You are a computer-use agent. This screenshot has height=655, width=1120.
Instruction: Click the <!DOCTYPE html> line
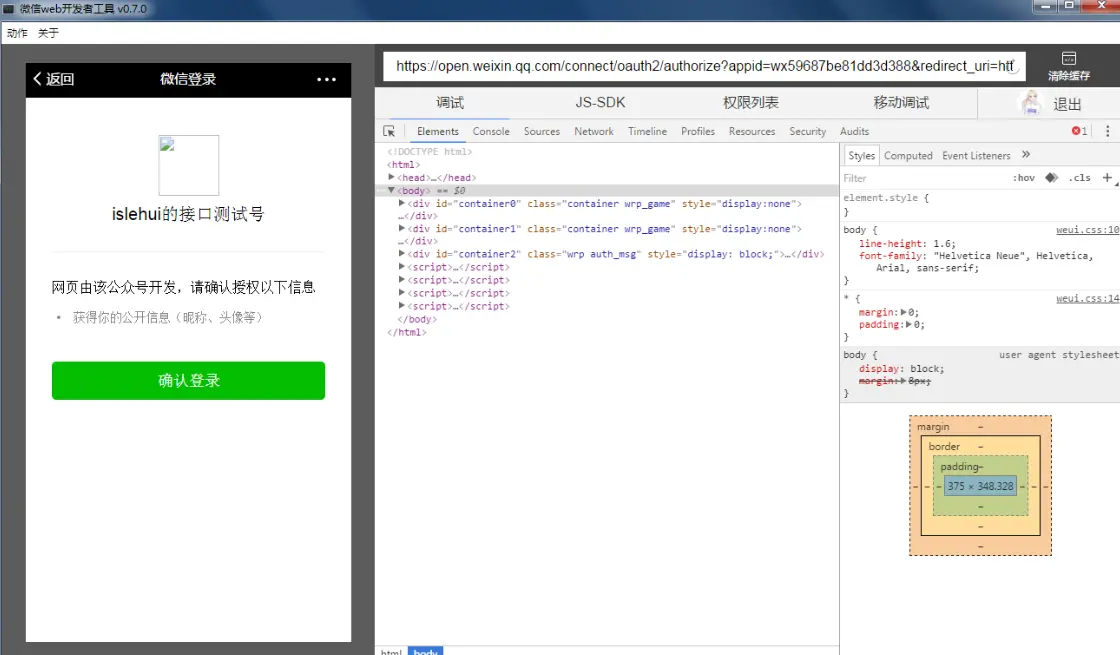click(429, 151)
